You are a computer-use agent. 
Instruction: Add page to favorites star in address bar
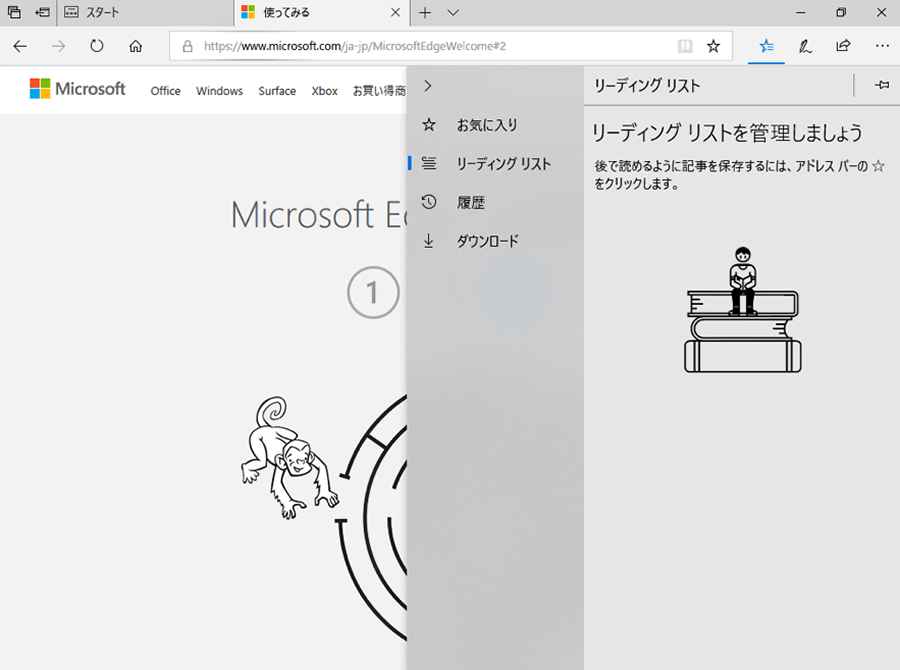[x=713, y=46]
